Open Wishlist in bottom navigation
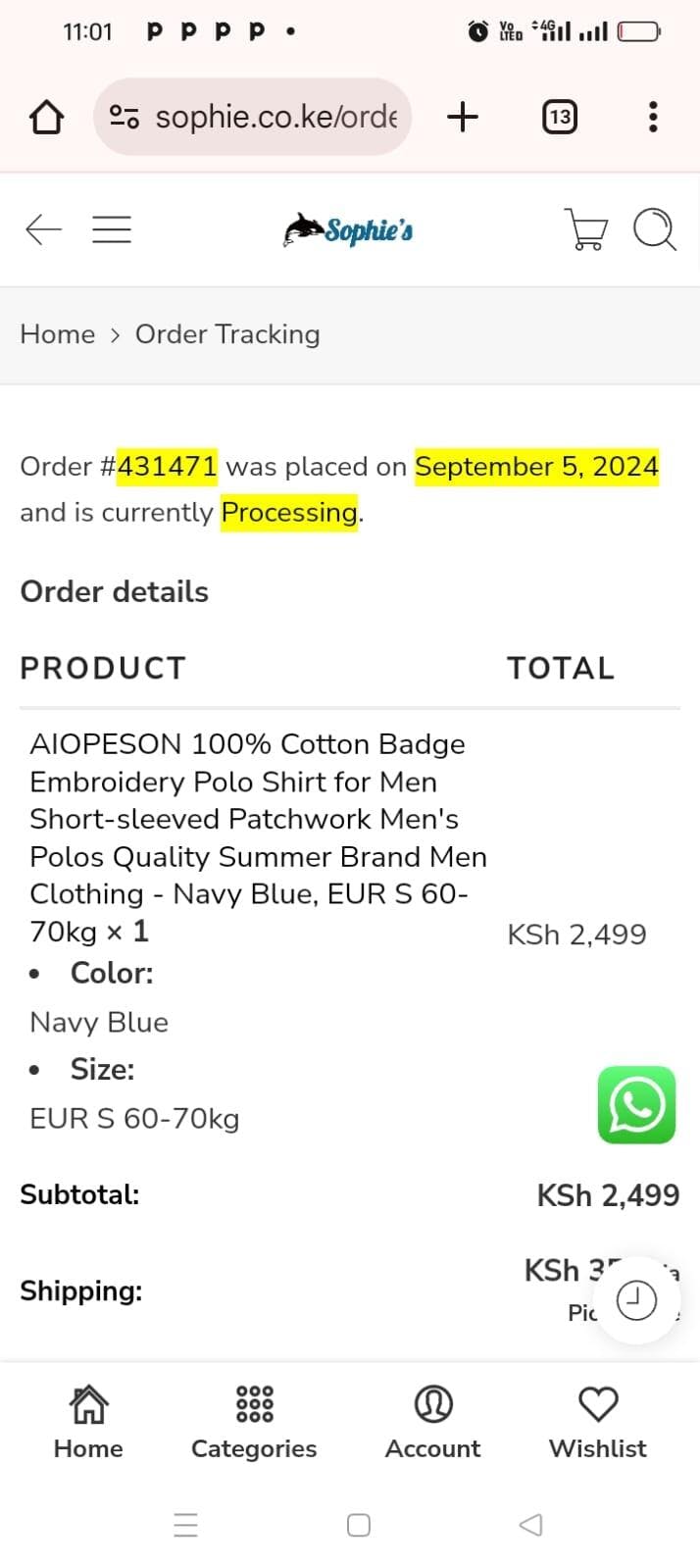Image resolution: width=700 pixels, height=1568 pixels. pyautogui.click(x=598, y=1422)
